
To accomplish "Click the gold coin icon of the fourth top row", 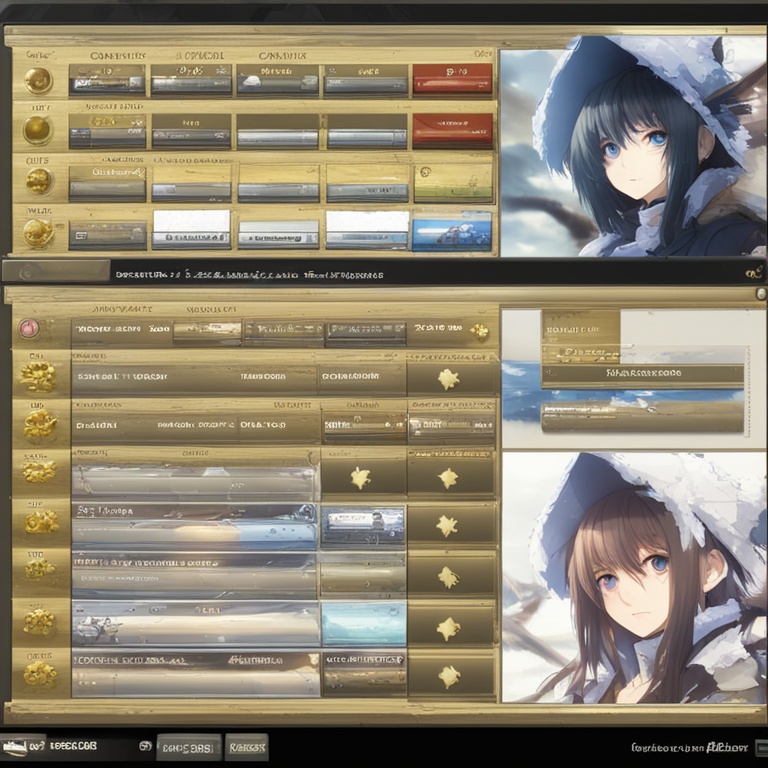I will (x=38, y=233).
